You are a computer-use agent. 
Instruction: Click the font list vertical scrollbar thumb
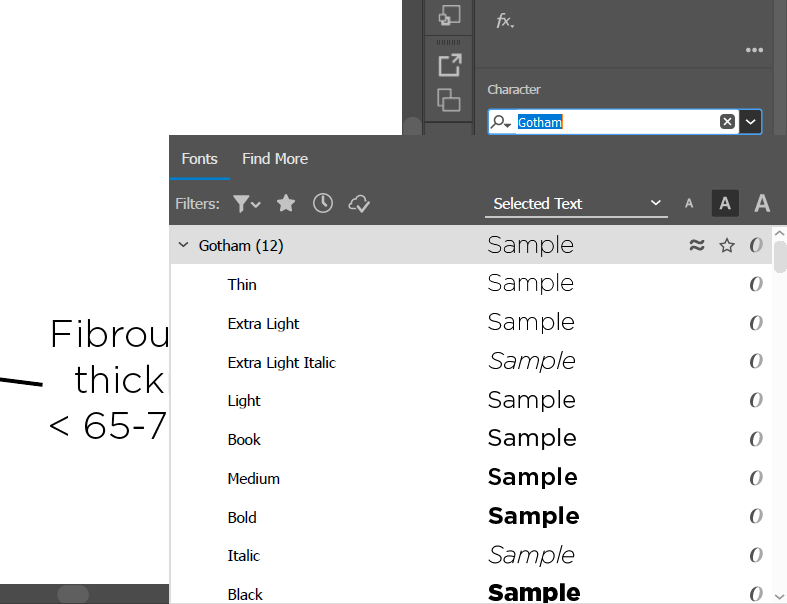pyautogui.click(x=779, y=257)
